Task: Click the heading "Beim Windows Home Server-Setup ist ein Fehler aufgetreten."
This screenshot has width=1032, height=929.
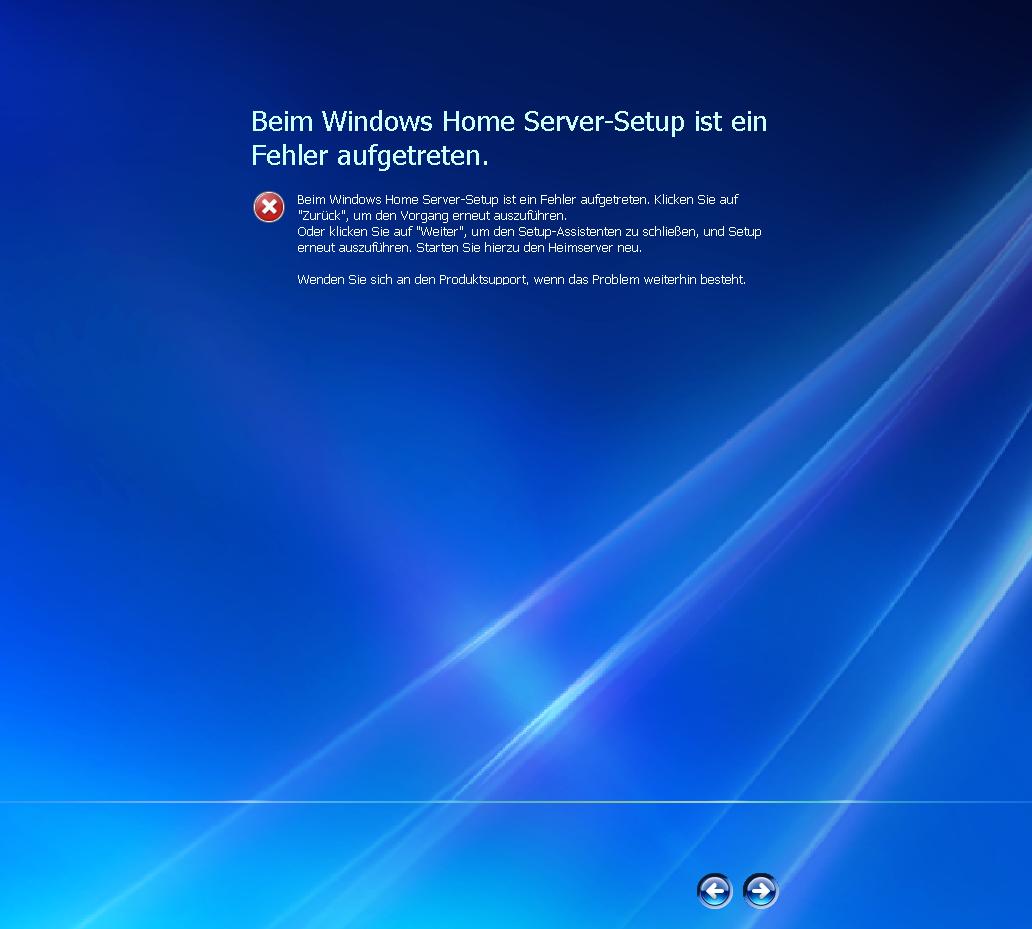Action: point(509,138)
